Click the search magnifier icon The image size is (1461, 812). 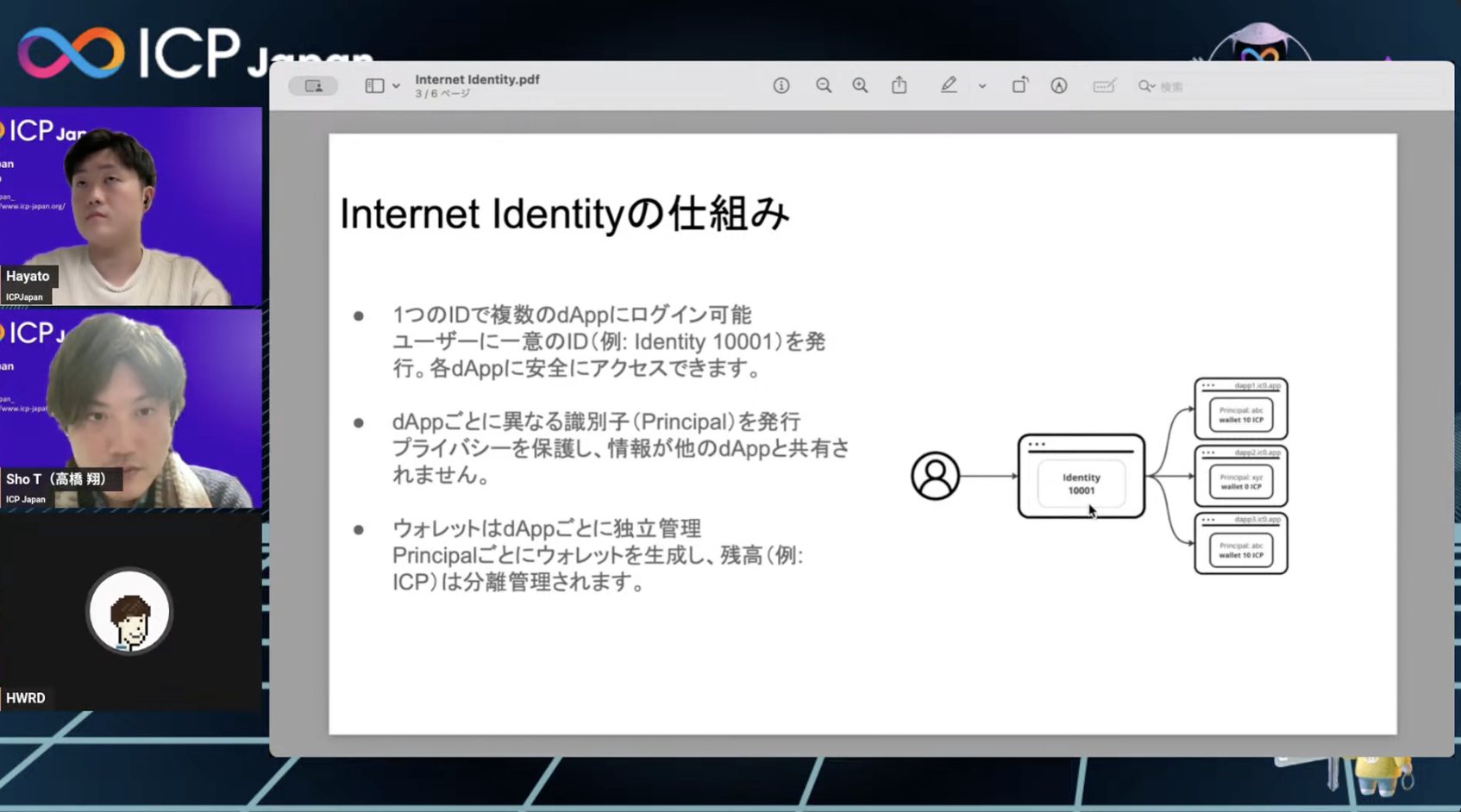(1144, 86)
